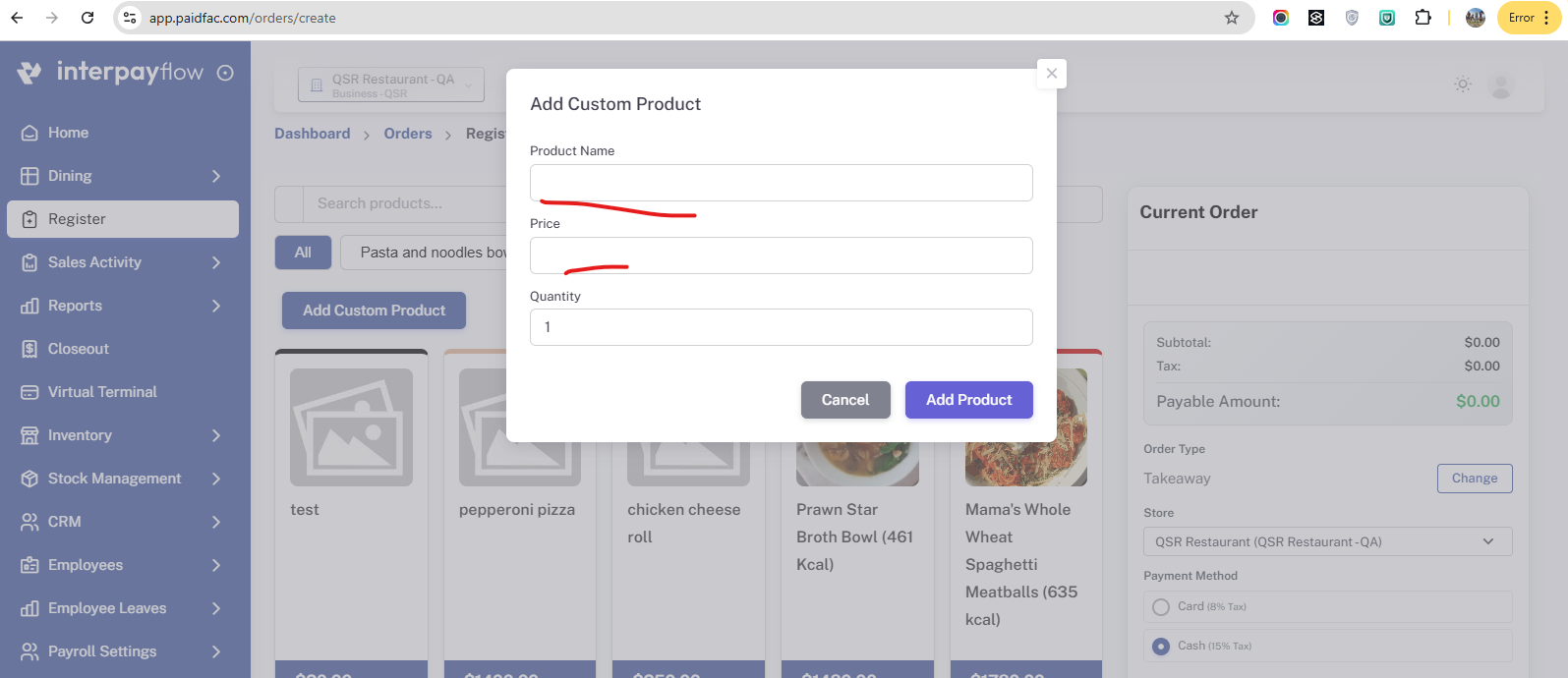Screen dimensions: 1568x678
Task: Click the Add Product button
Action: pos(968,400)
